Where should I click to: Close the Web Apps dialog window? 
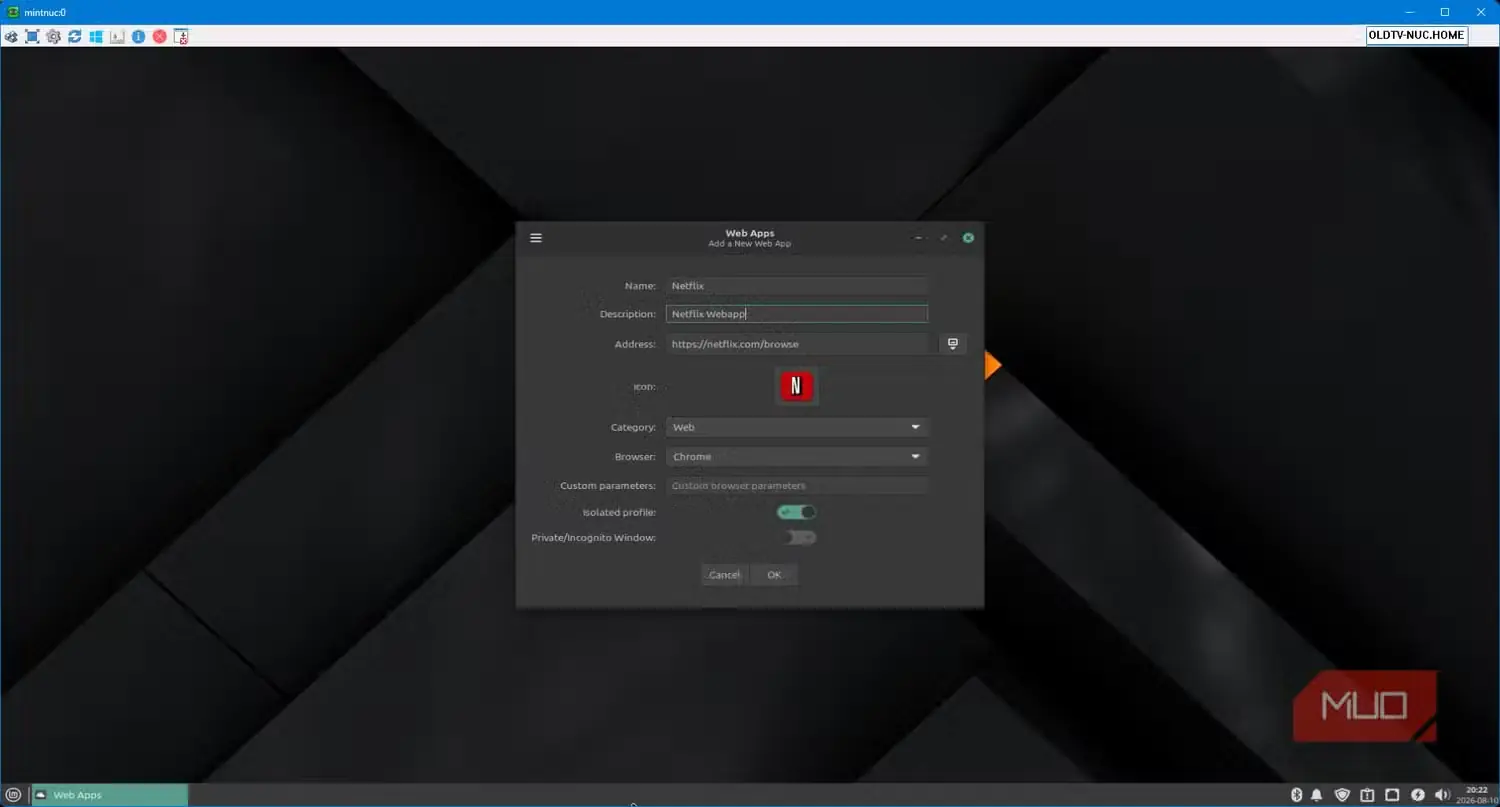[x=968, y=238]
